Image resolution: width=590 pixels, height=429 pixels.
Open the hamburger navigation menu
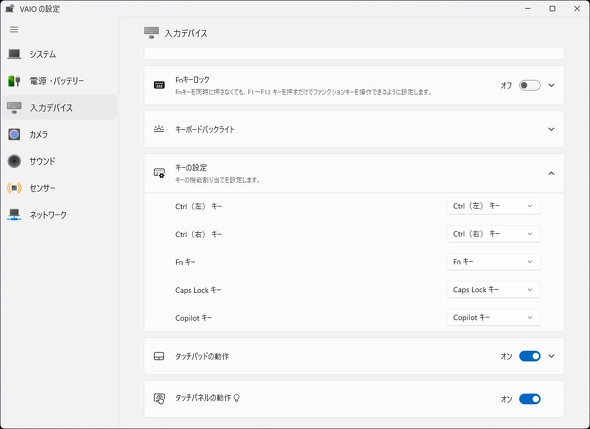pos(14,29)
